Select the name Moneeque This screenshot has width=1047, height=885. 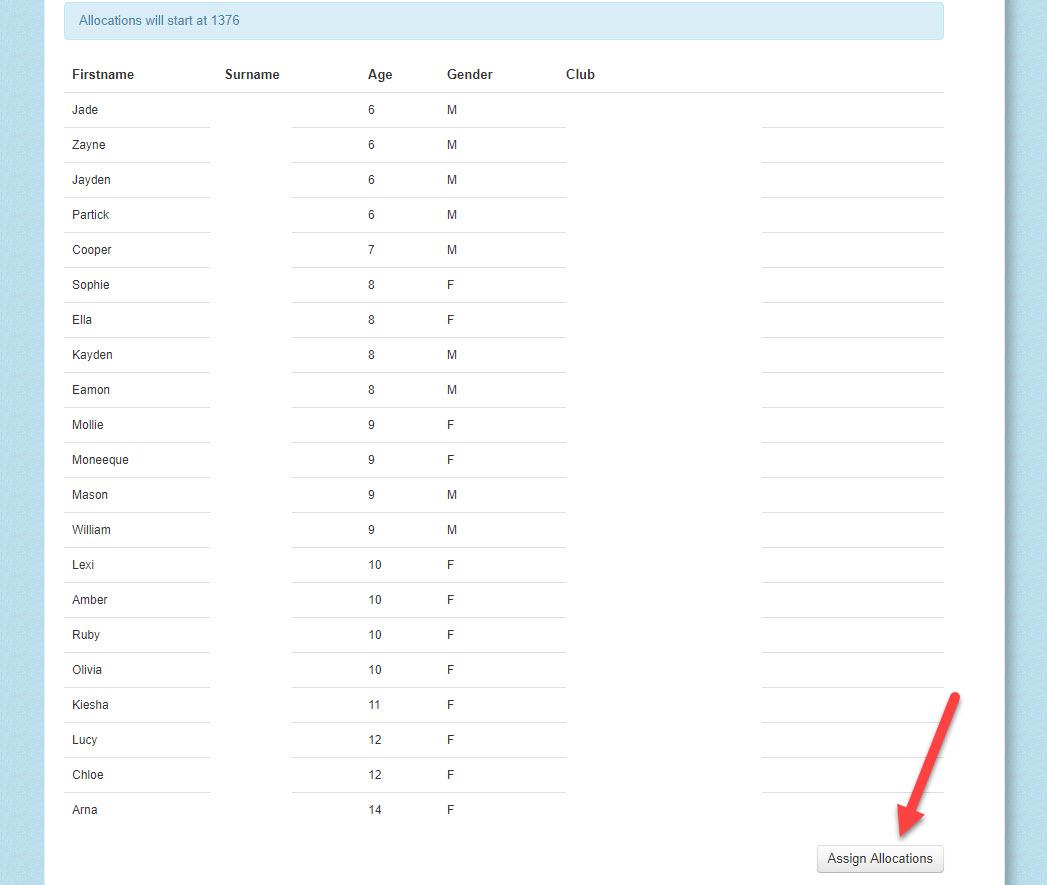[100, 460]
